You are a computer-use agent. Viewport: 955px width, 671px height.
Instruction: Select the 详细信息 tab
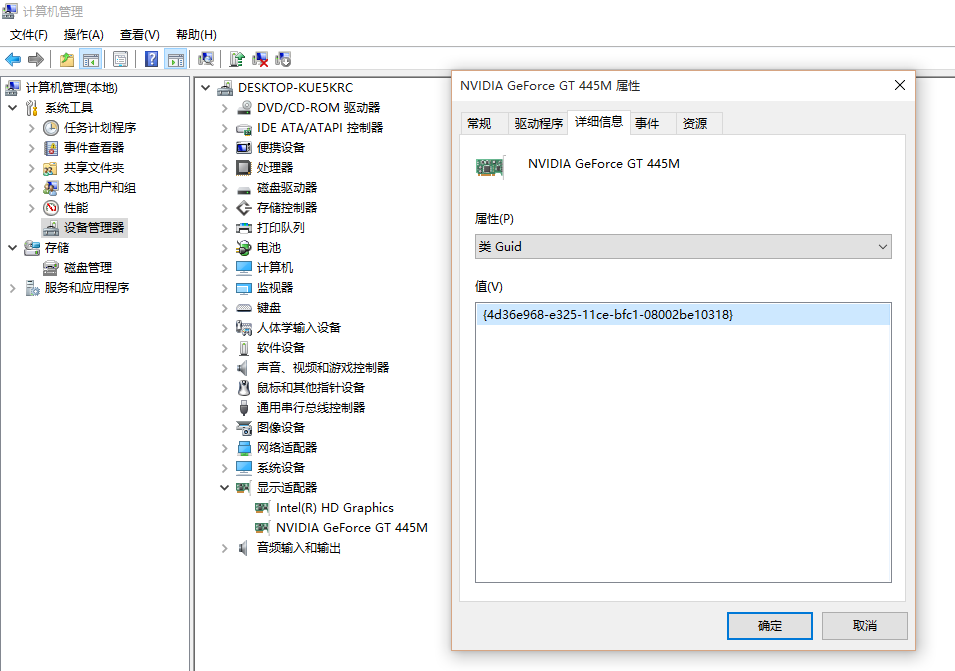pos(599,122)
